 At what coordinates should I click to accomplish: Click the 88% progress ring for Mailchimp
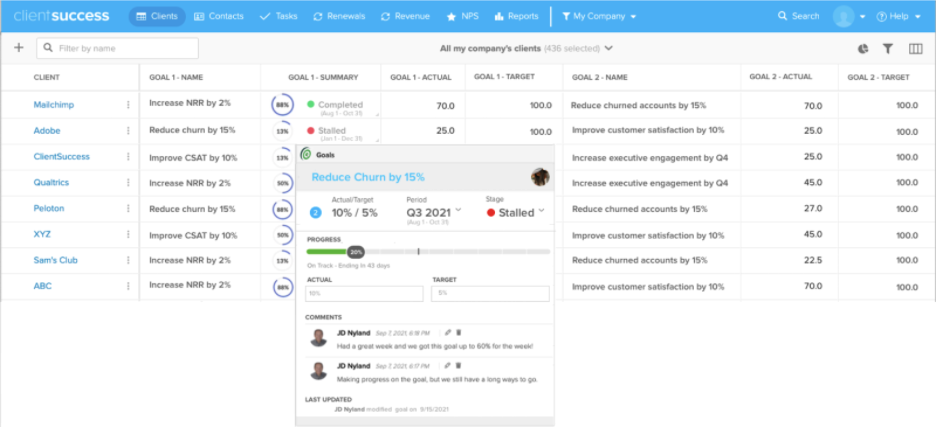click(x=282, y=105)
